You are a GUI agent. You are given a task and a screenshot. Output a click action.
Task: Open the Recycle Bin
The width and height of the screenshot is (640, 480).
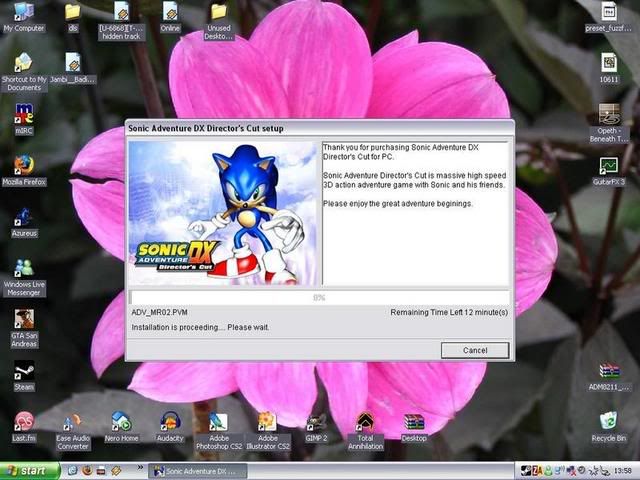[608, 421]
